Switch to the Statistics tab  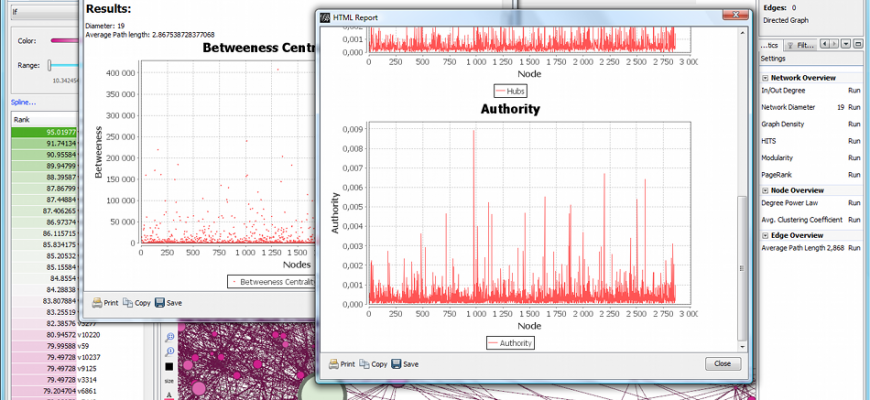(x=770, y=45)
